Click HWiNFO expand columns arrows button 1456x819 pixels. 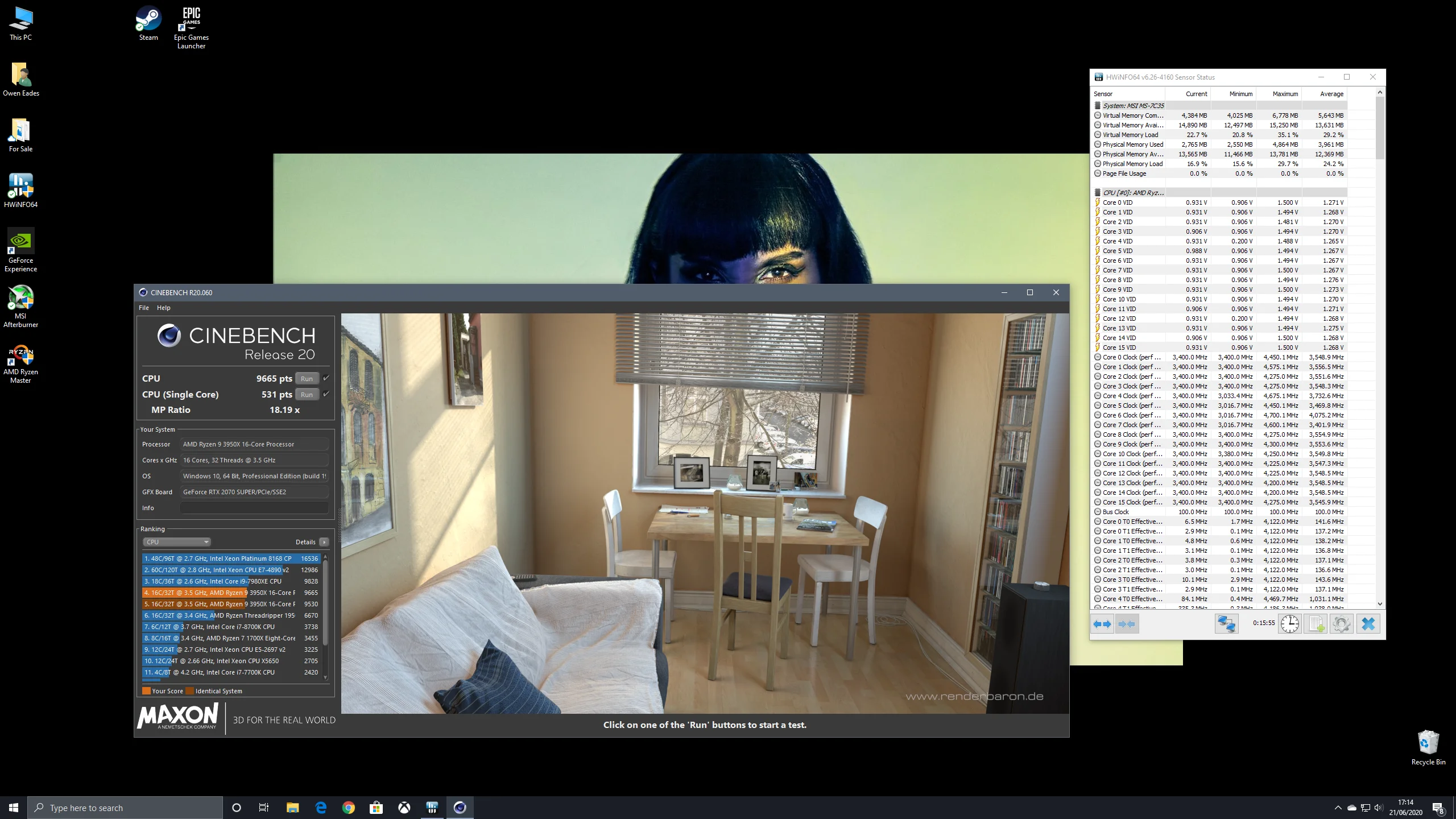point(1102,624)
